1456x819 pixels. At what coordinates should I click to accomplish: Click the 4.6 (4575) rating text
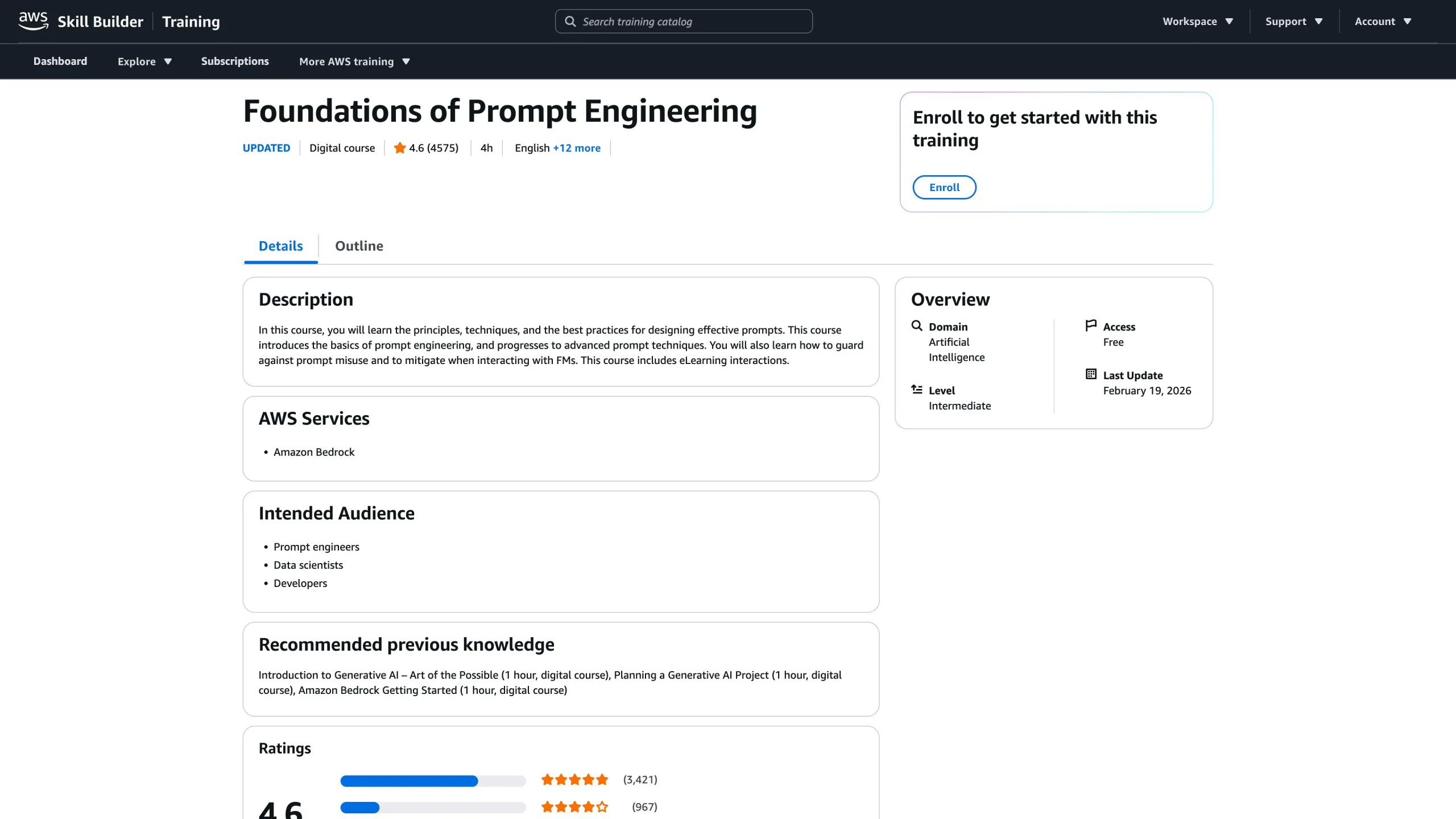click(434, 148)
